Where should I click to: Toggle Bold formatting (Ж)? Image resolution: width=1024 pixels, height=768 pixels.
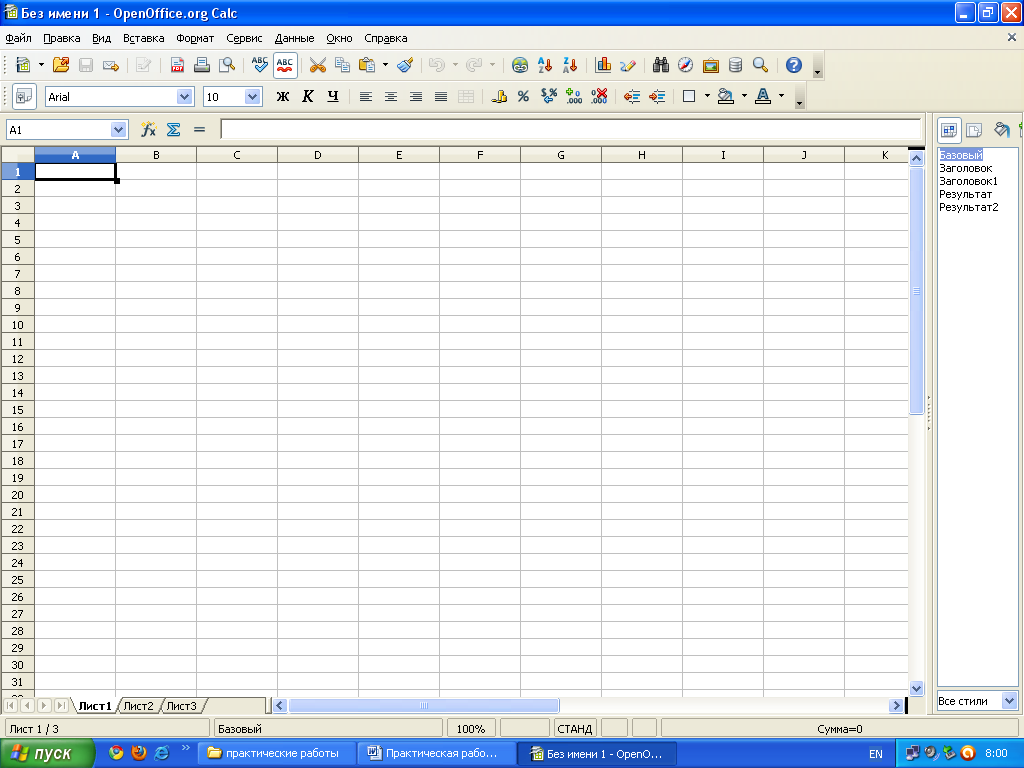[282, 97]
